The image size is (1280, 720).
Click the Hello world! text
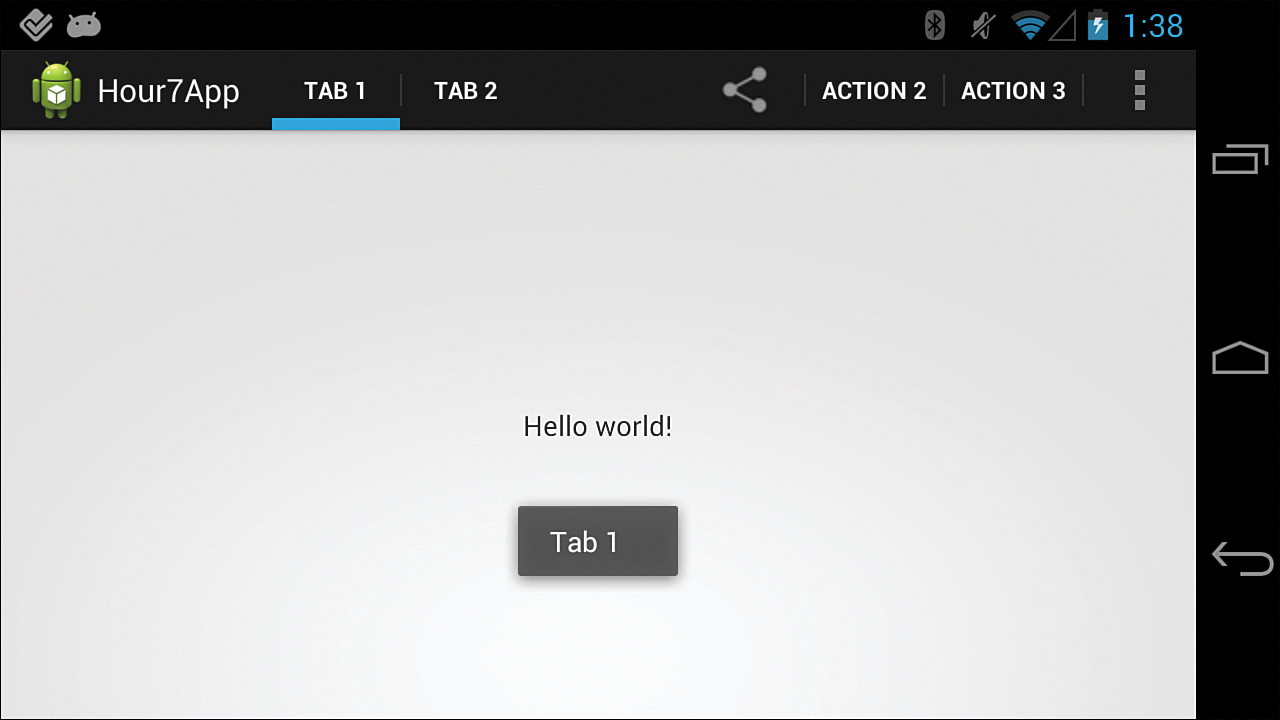598,427
